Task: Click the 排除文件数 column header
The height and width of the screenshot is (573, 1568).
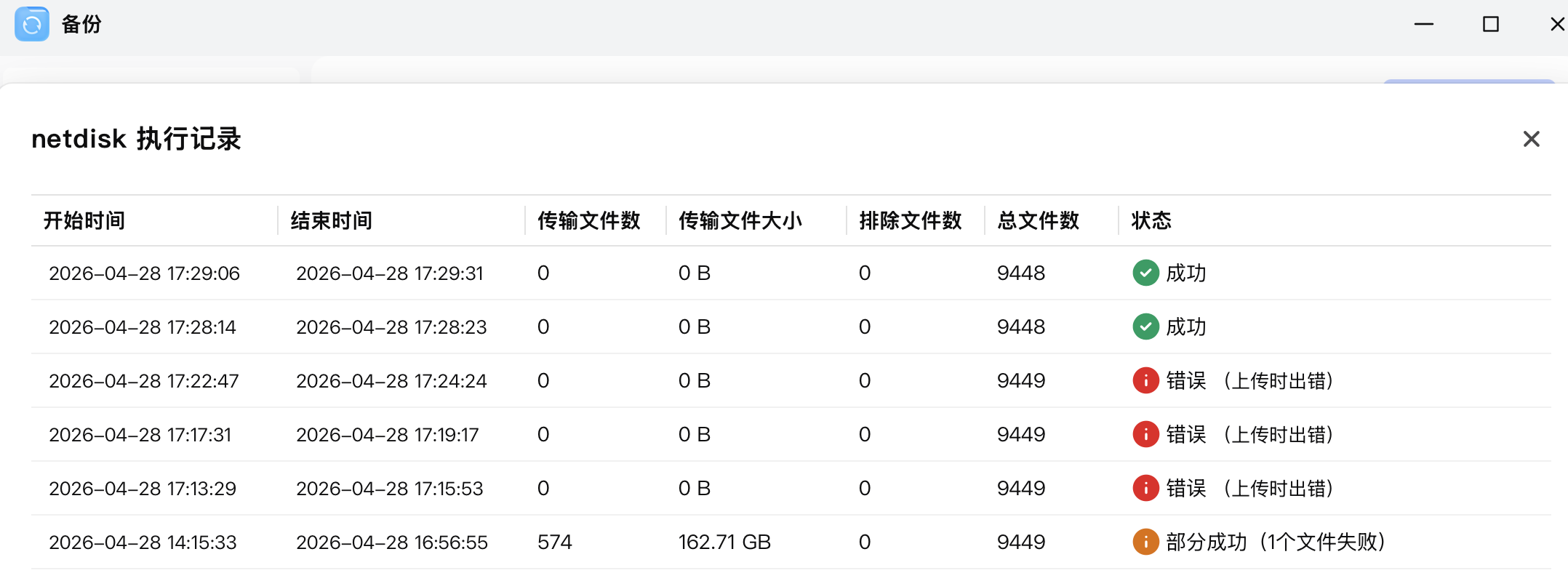Action: [911, 220]
